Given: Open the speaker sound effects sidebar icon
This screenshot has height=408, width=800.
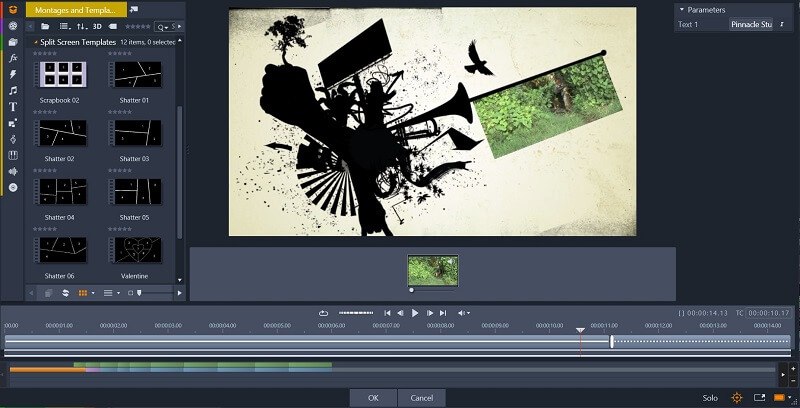Looking at the screenshot, I should coord(13,171).
